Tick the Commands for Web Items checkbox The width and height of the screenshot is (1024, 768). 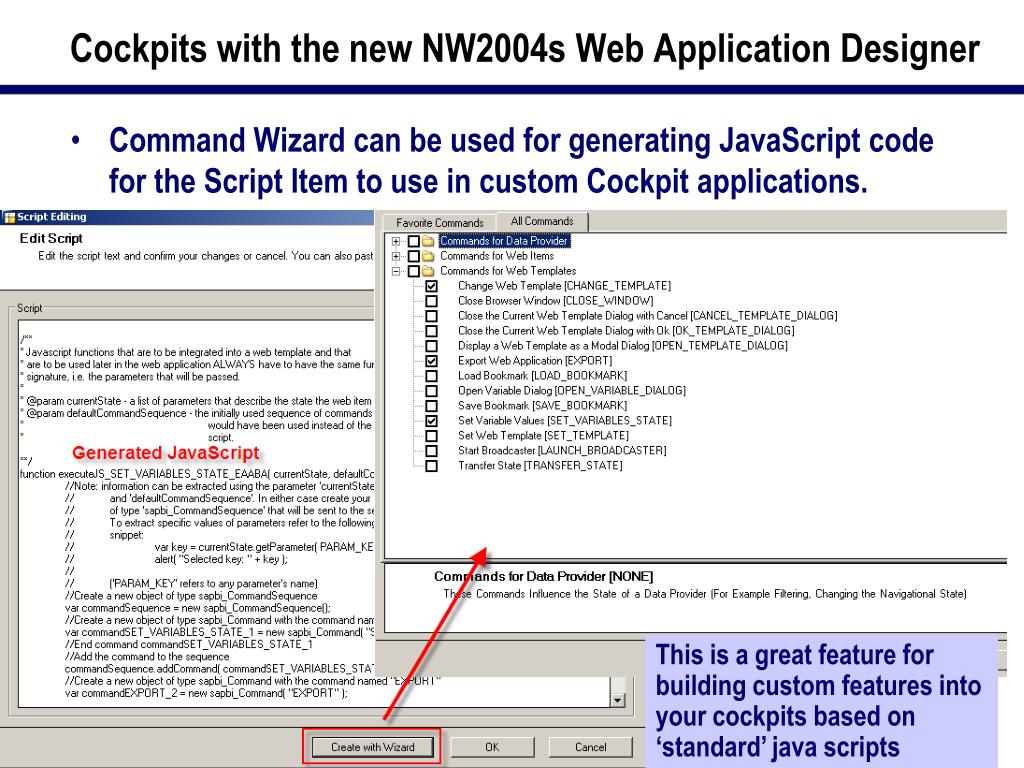[413, 256]
